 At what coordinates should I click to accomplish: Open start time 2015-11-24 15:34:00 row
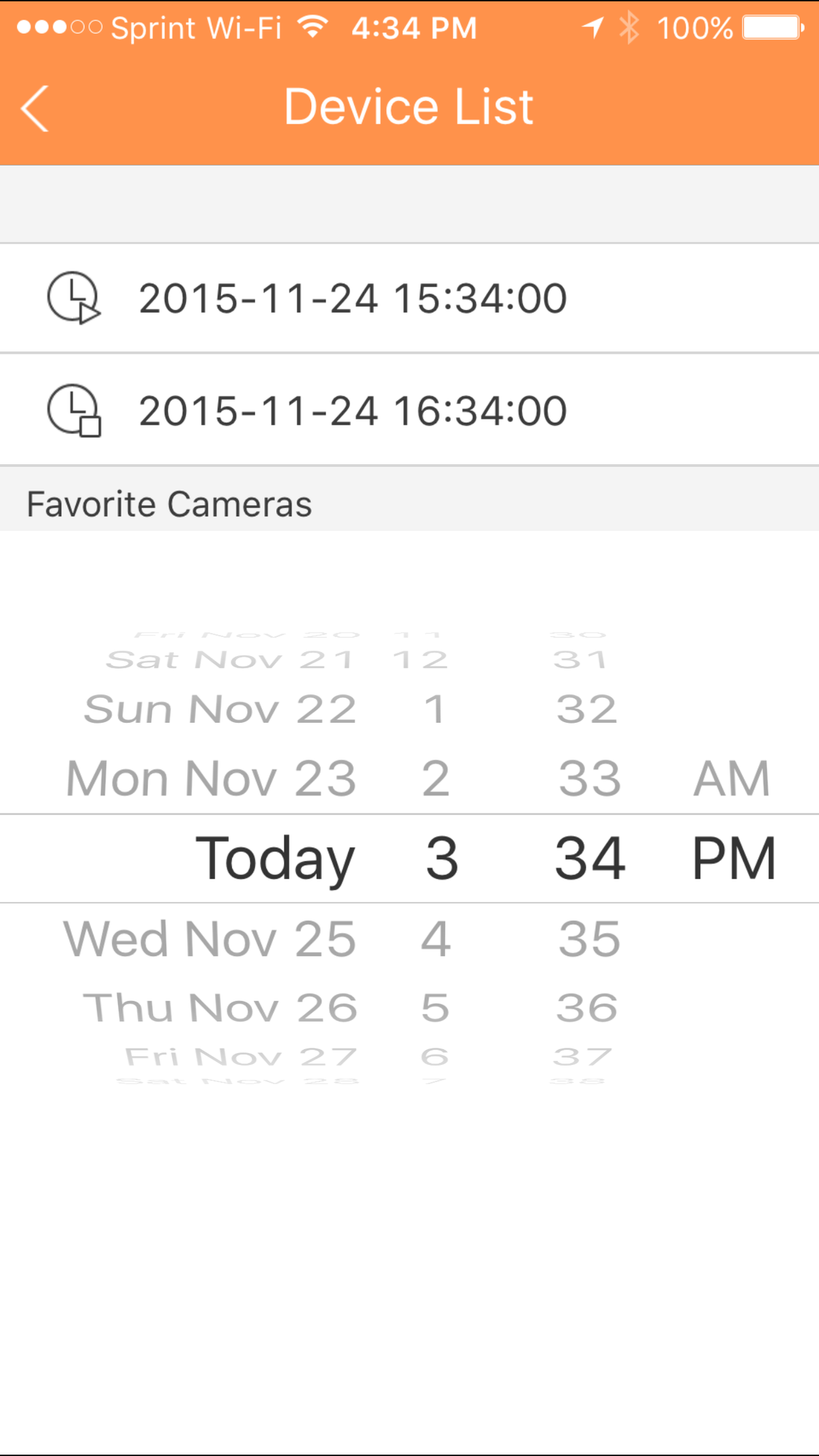pyautogui.click(x=352, y=298)
